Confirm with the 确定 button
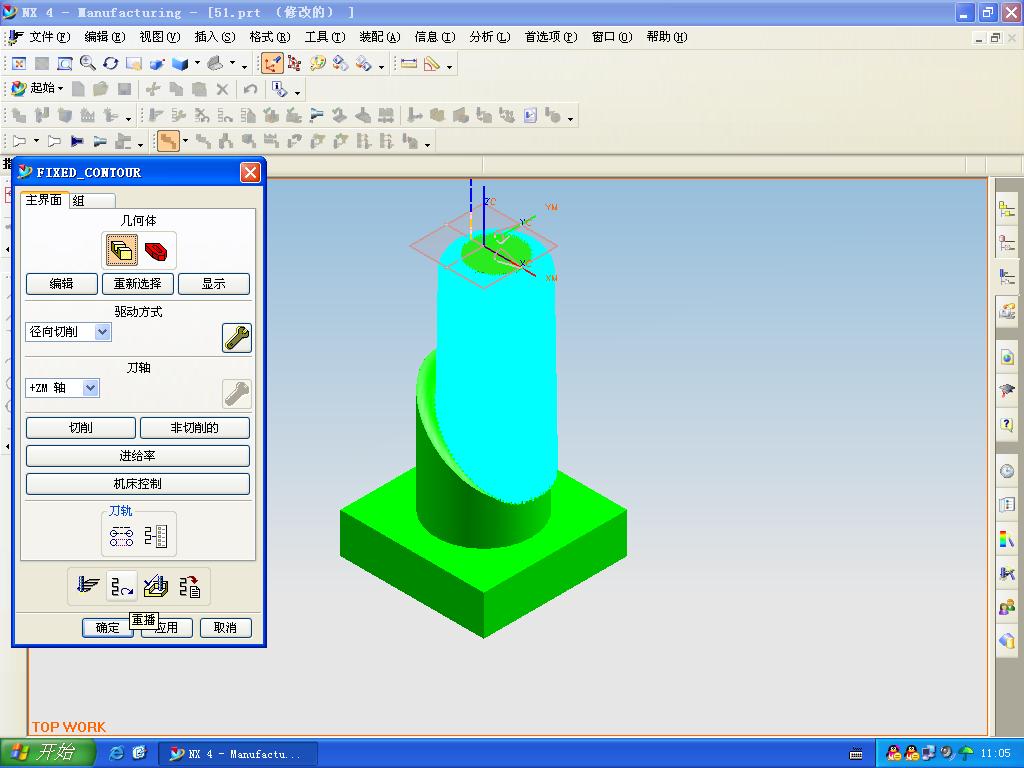Screen dimensions: 1024x768 107,628
